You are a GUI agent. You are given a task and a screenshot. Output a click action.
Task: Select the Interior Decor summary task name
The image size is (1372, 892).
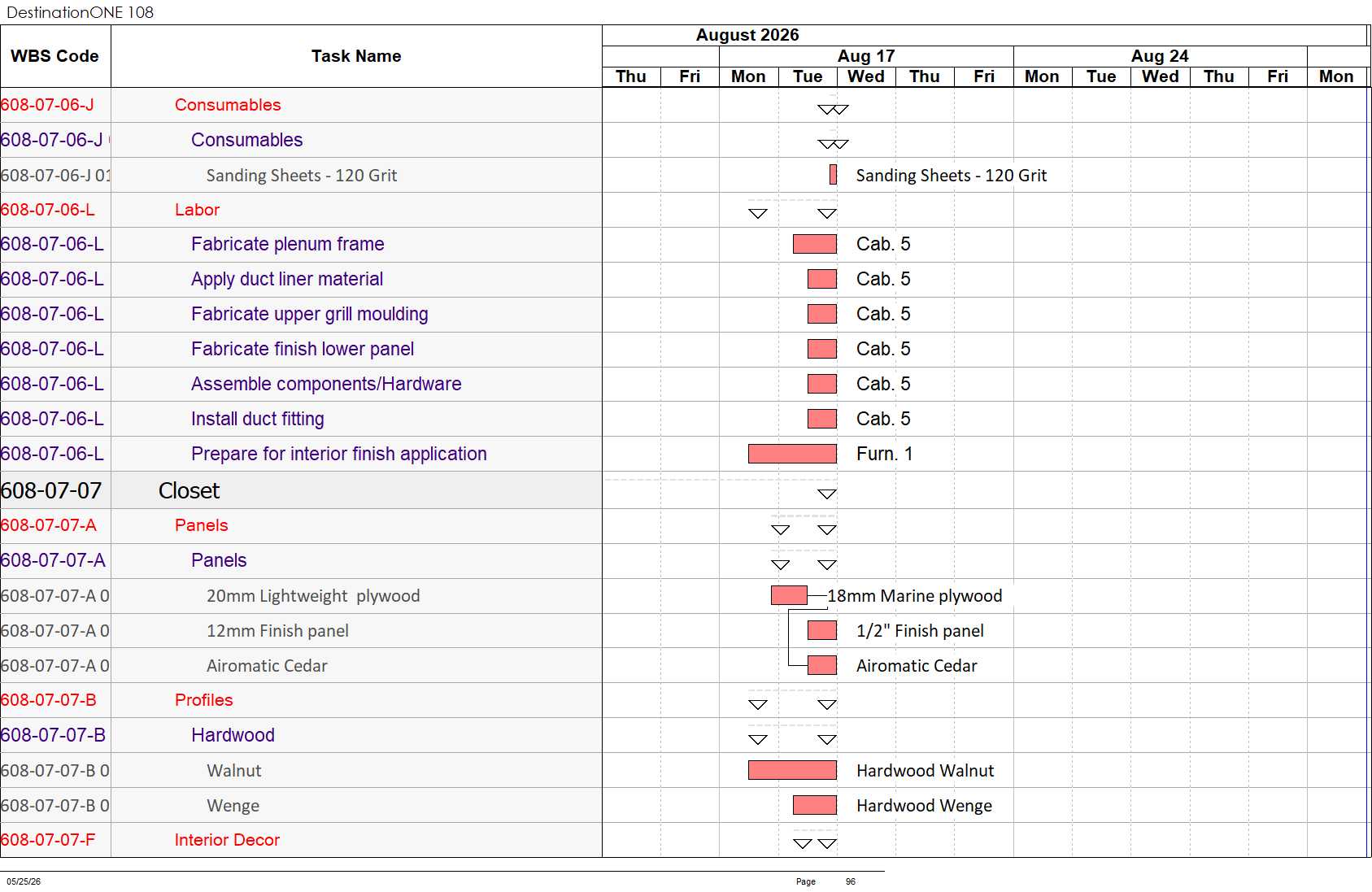pos(227,840)
